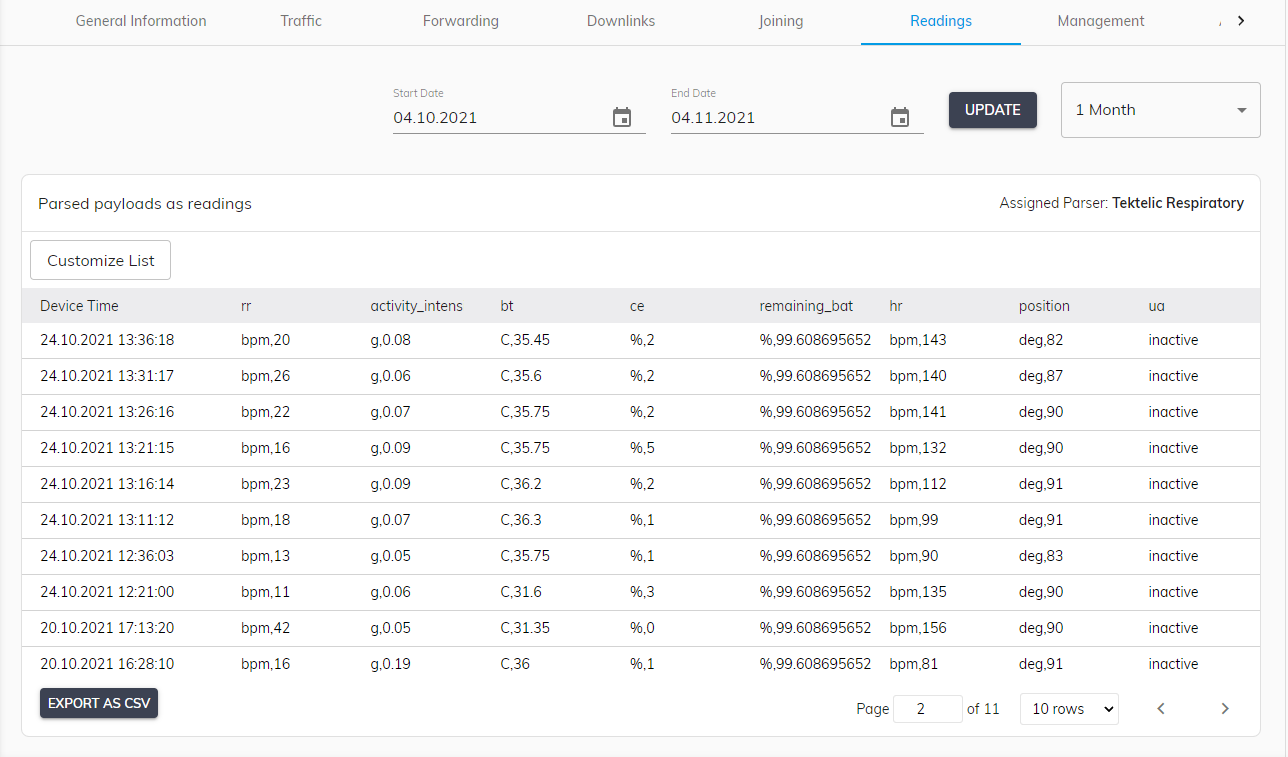
Task: Select the row timestamp 24.10.2021 13:26:16
Action: pos(107,412)
